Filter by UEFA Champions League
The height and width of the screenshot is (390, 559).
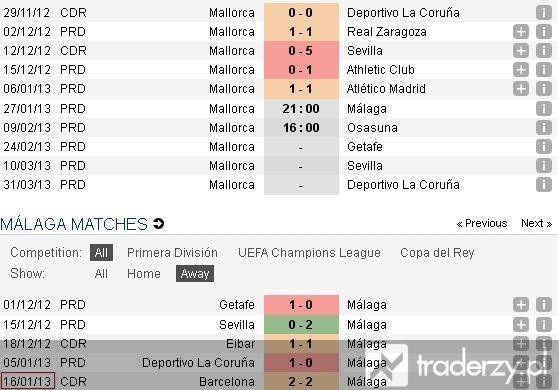[x=309, y=253]
